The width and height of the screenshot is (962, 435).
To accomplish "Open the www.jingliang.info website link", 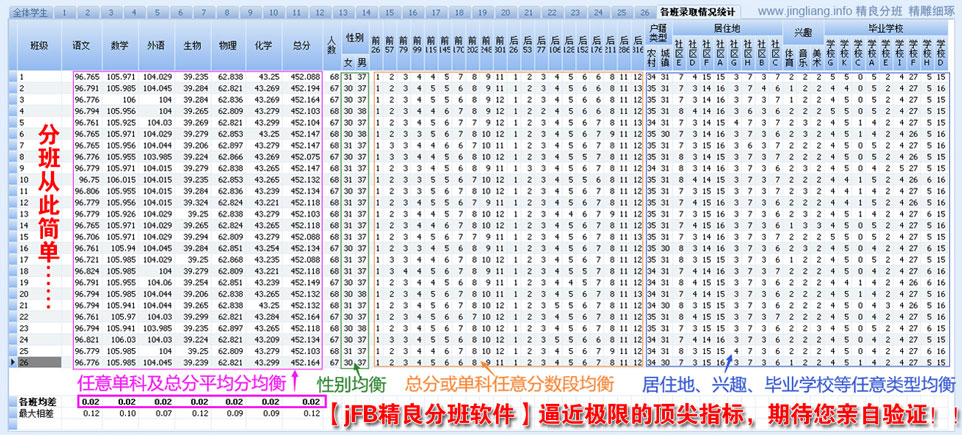I will pos(806,11).
